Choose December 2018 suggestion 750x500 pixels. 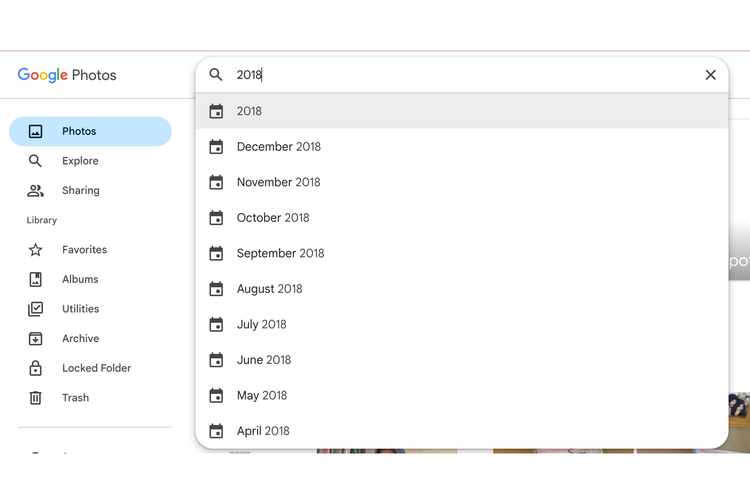pos(279,147)
